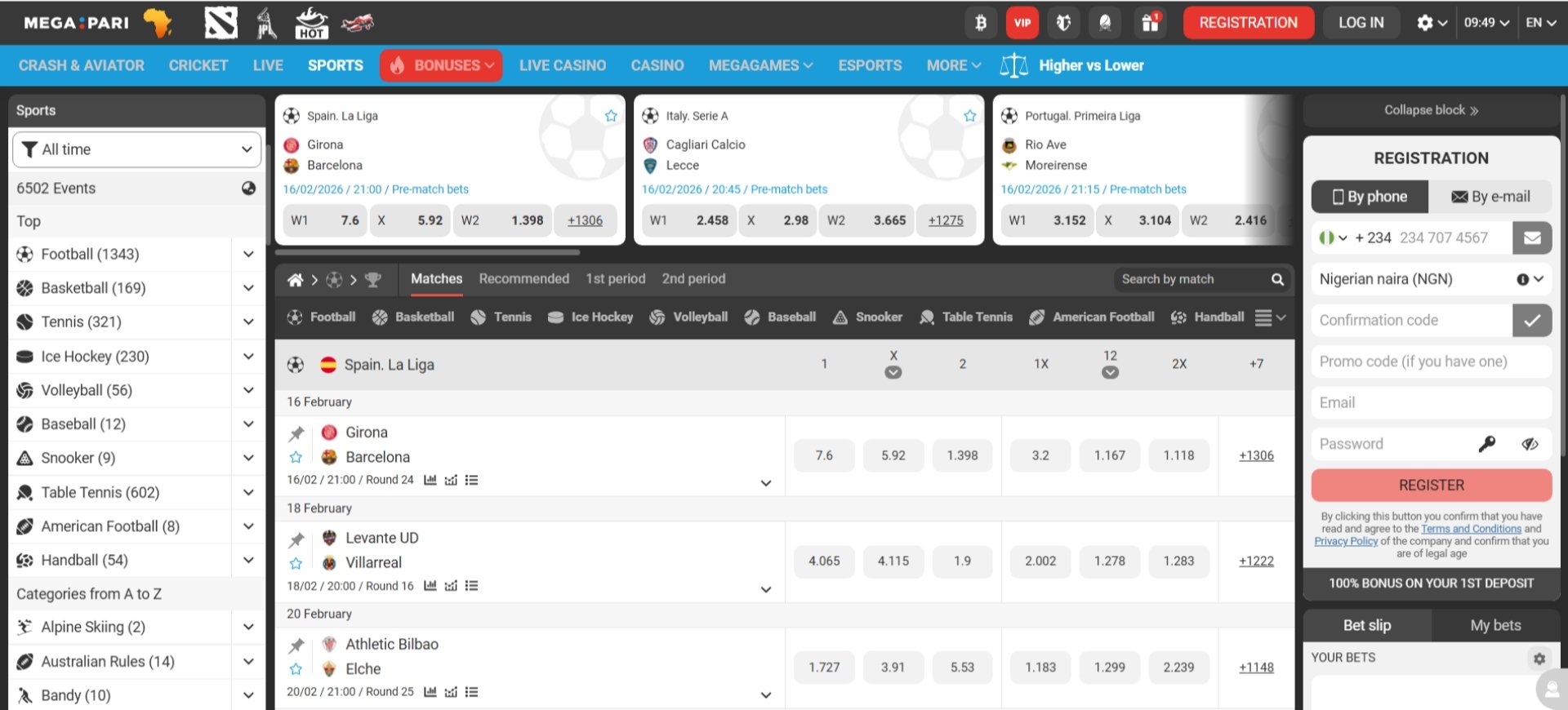Open the X column market dropdown
This screenshot has width=1568, height=710.
pos(893,373)
